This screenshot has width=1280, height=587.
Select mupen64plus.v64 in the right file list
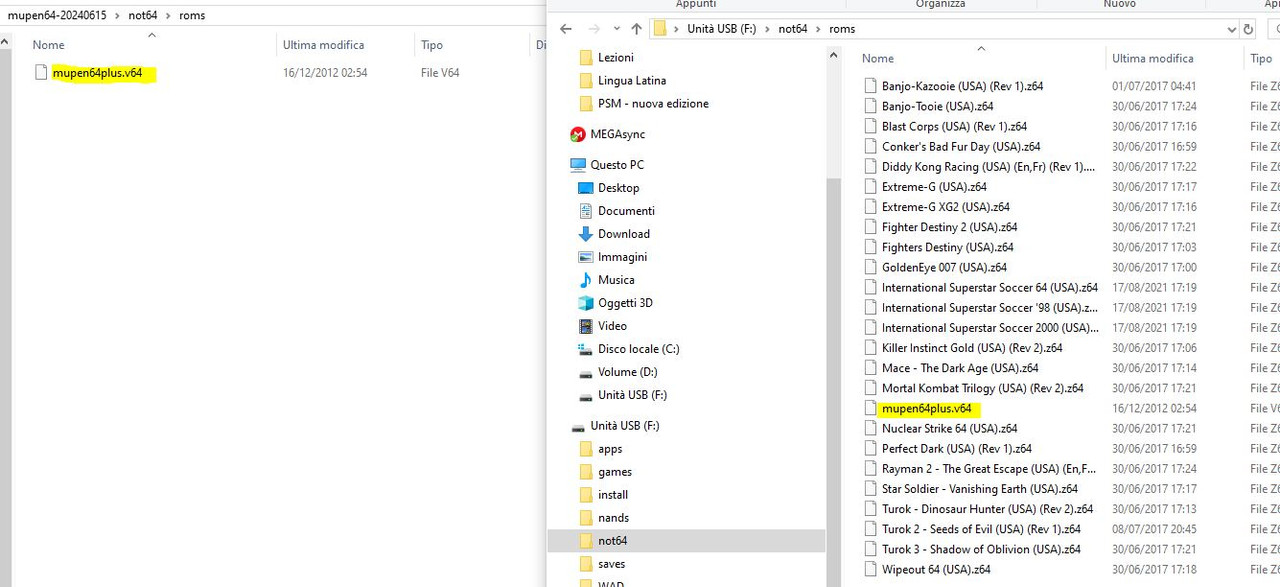tap(926, 408)
